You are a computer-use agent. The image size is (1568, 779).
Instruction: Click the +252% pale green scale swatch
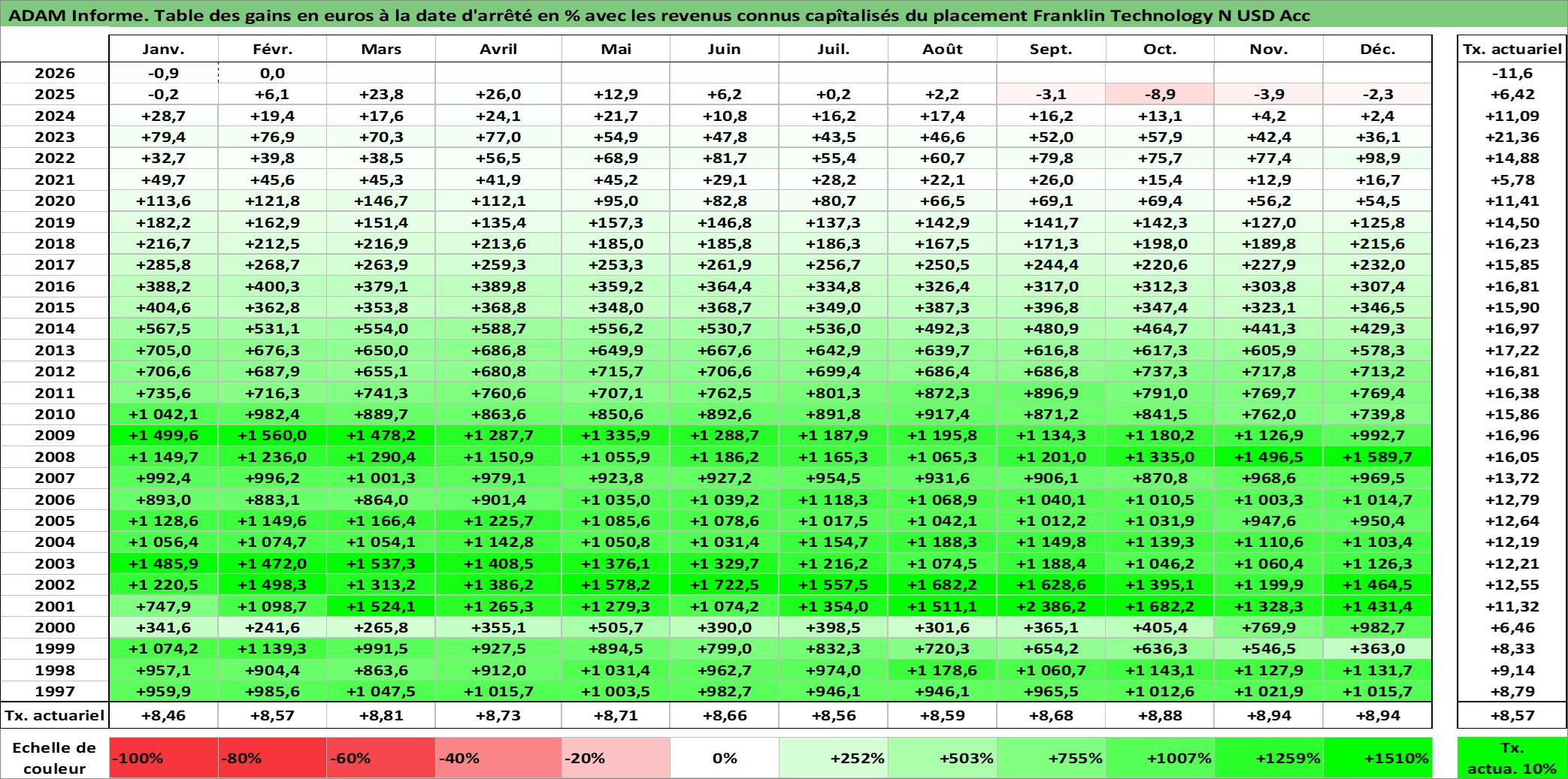coord(834,758)
